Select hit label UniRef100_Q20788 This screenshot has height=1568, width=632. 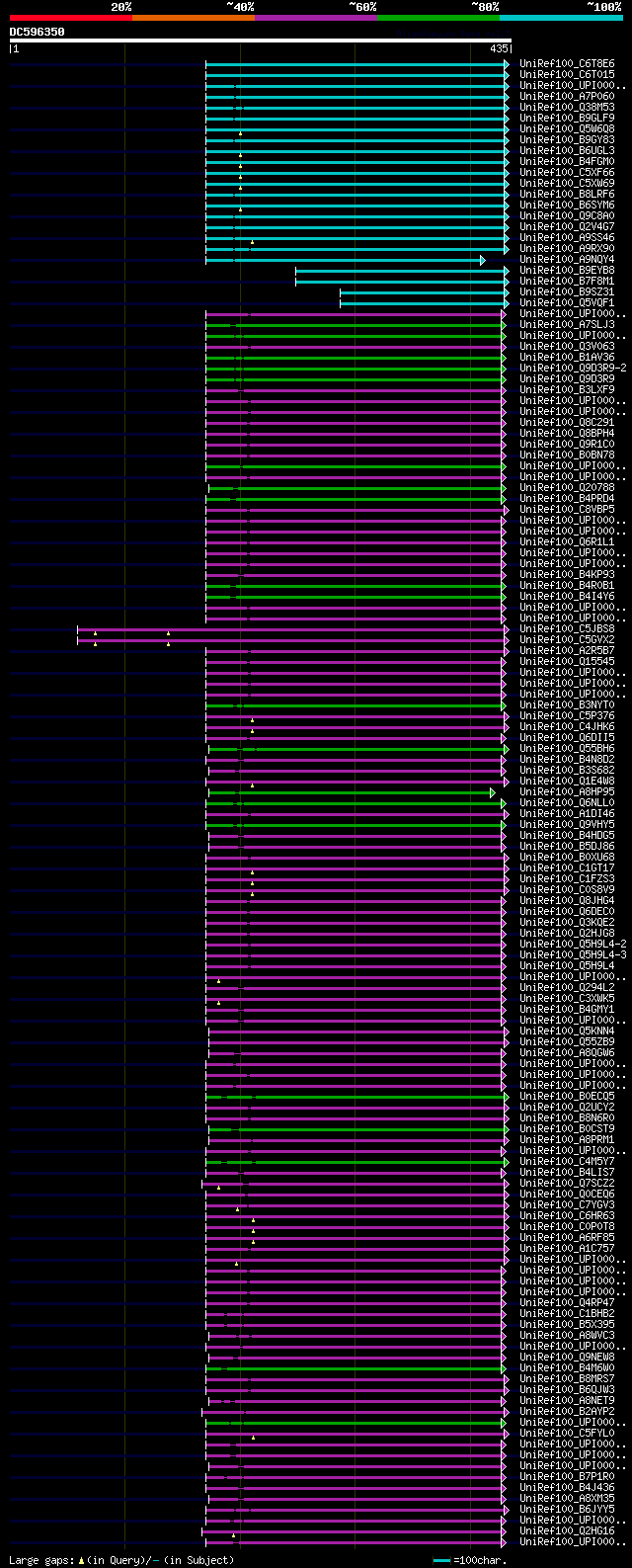point(567,488)
